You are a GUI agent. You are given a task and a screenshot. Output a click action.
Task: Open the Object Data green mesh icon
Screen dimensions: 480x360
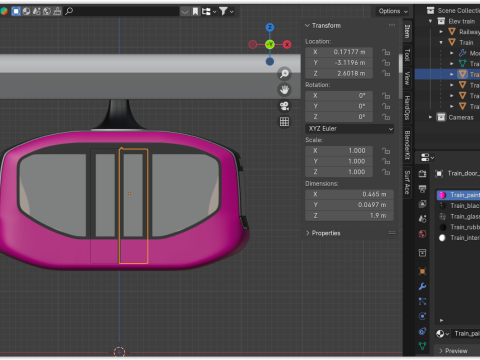(422, 346)
